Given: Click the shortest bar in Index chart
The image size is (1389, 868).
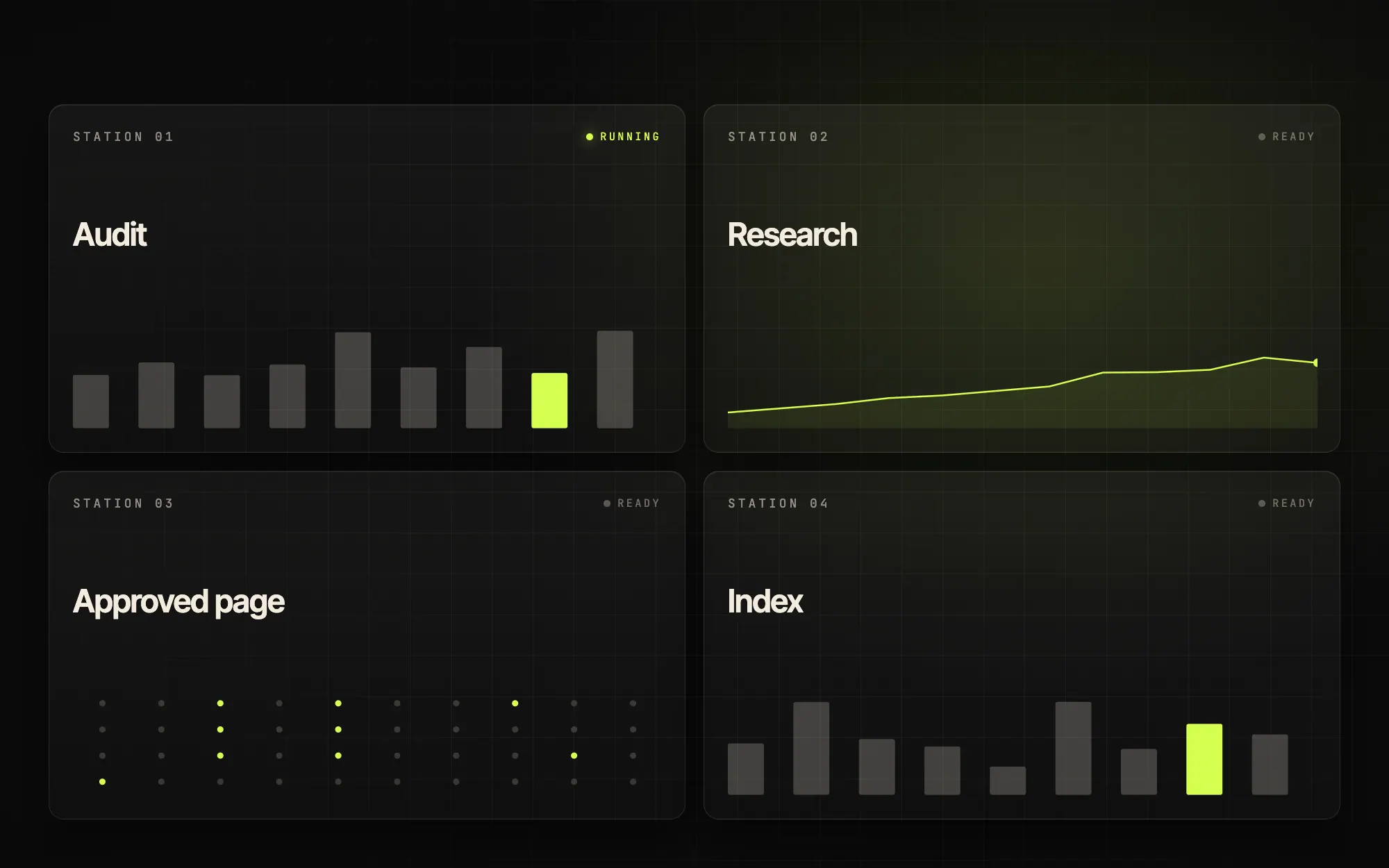Looking at the screenshot, I should tap(1008, 781).
